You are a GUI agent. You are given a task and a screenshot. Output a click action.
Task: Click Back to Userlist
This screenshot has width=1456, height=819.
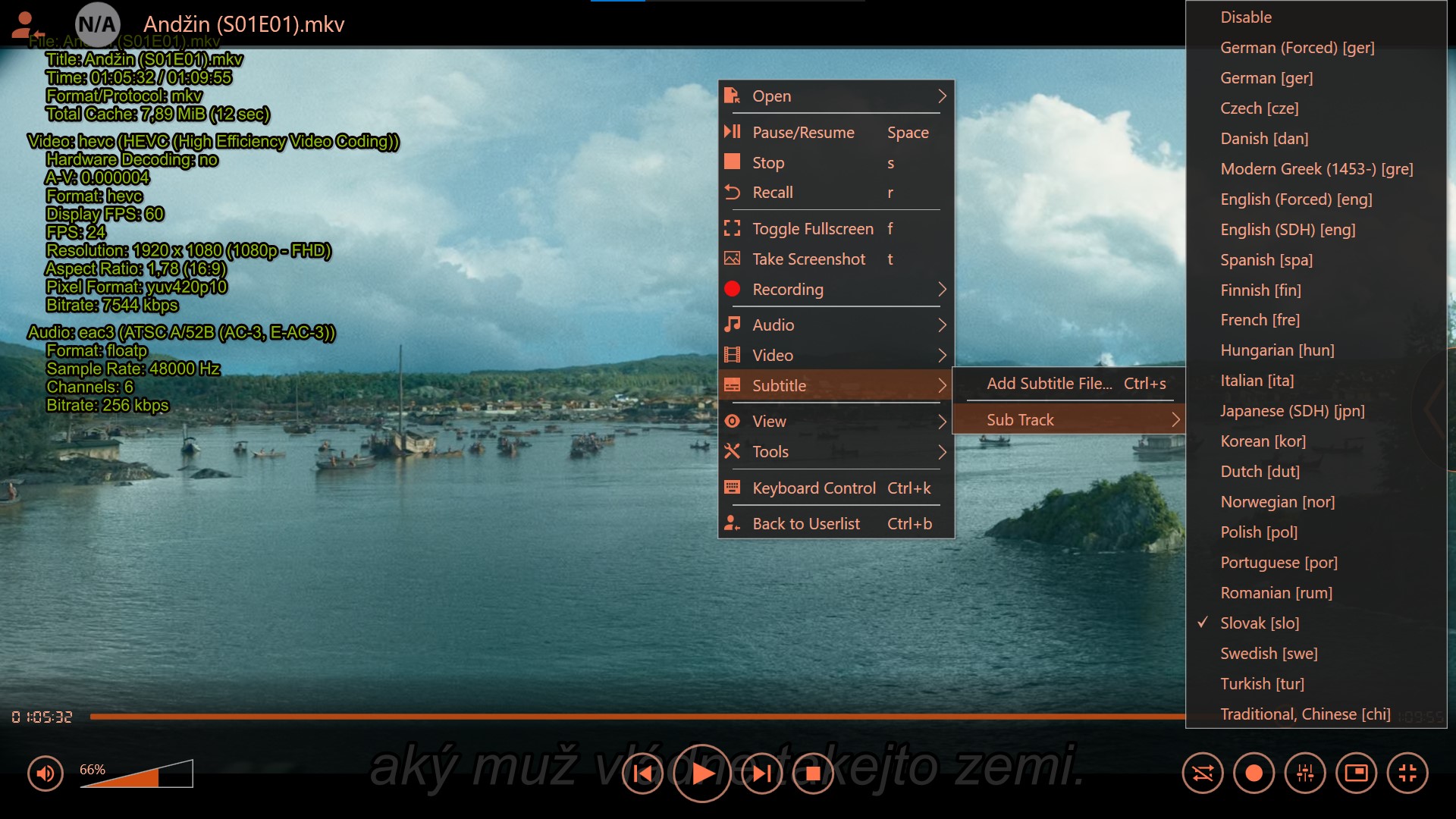click(806, 524)
